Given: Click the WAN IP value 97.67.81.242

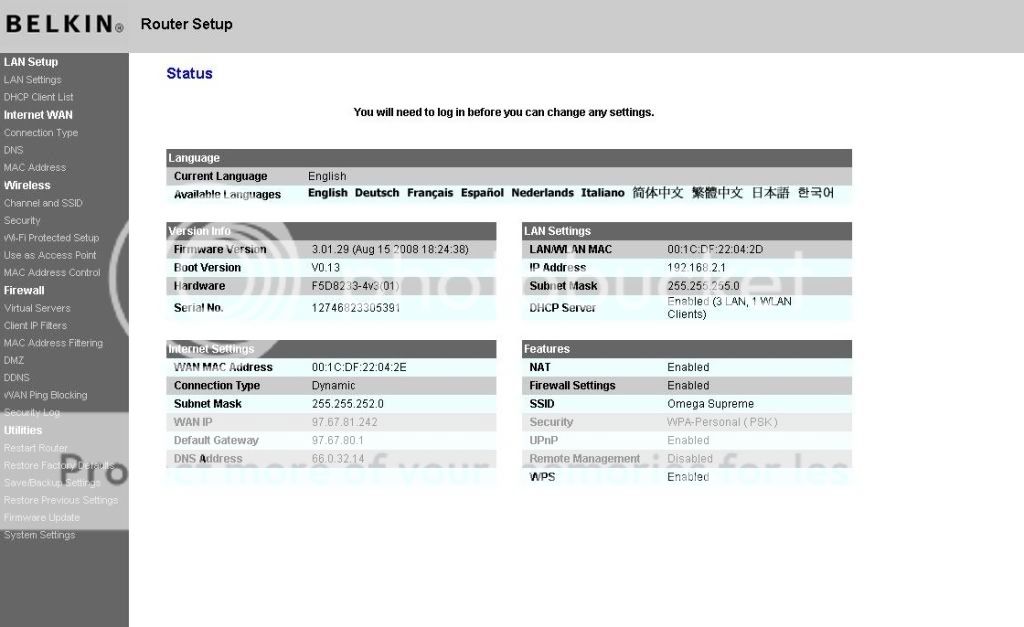Looking at the screenshot, I should click(344, 422).
